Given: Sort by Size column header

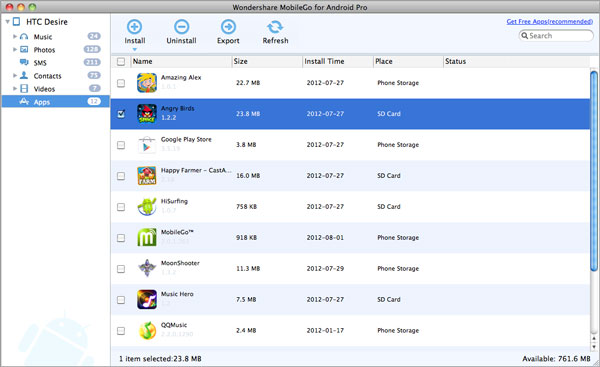Looking at the screenshot, I should click(x=267, y=61).
